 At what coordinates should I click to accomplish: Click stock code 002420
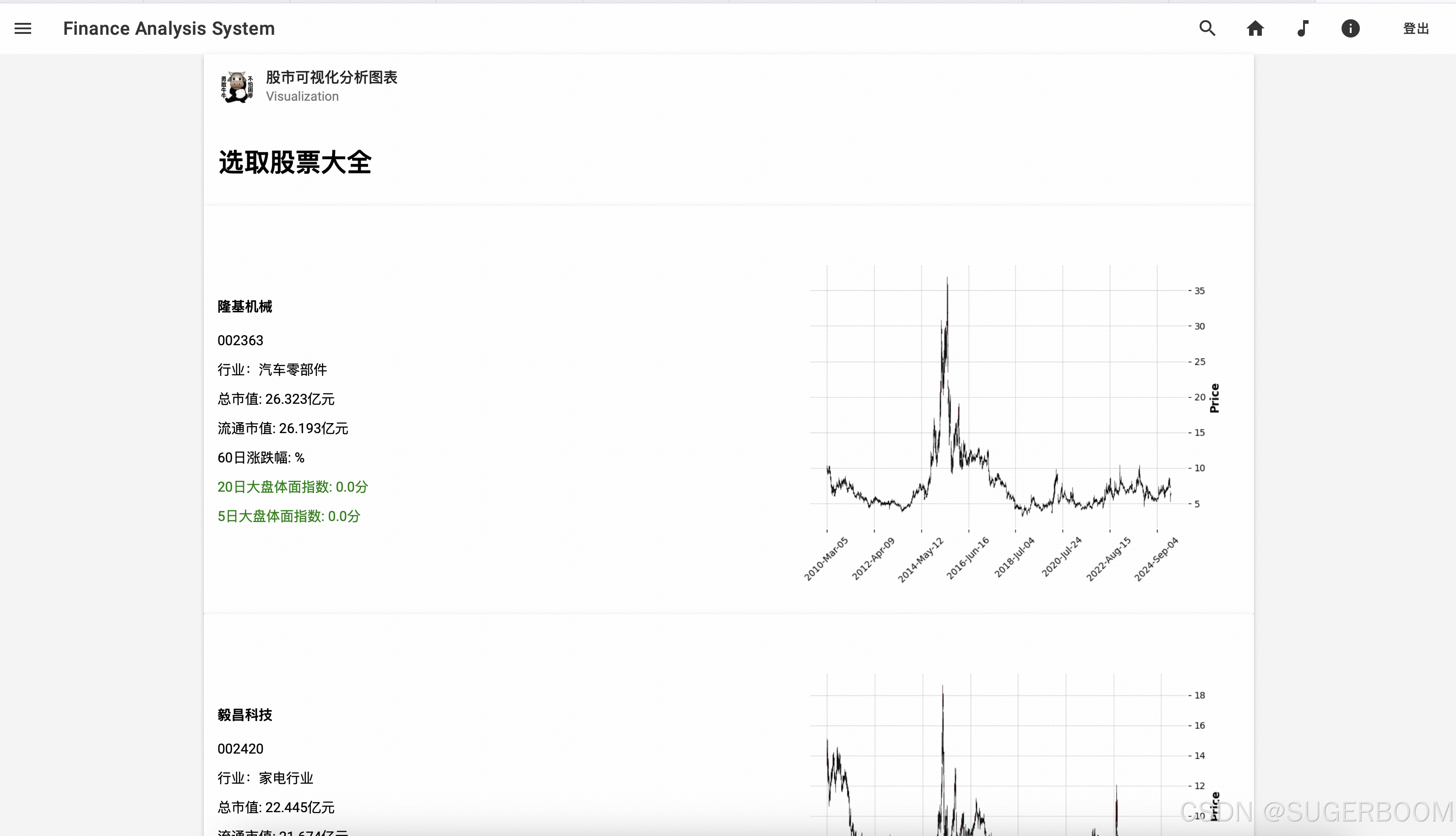pos(240,749)
